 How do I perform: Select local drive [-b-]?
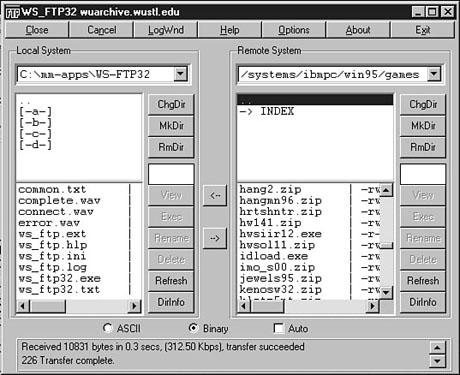pyautogui.click(x=35, y=123)
